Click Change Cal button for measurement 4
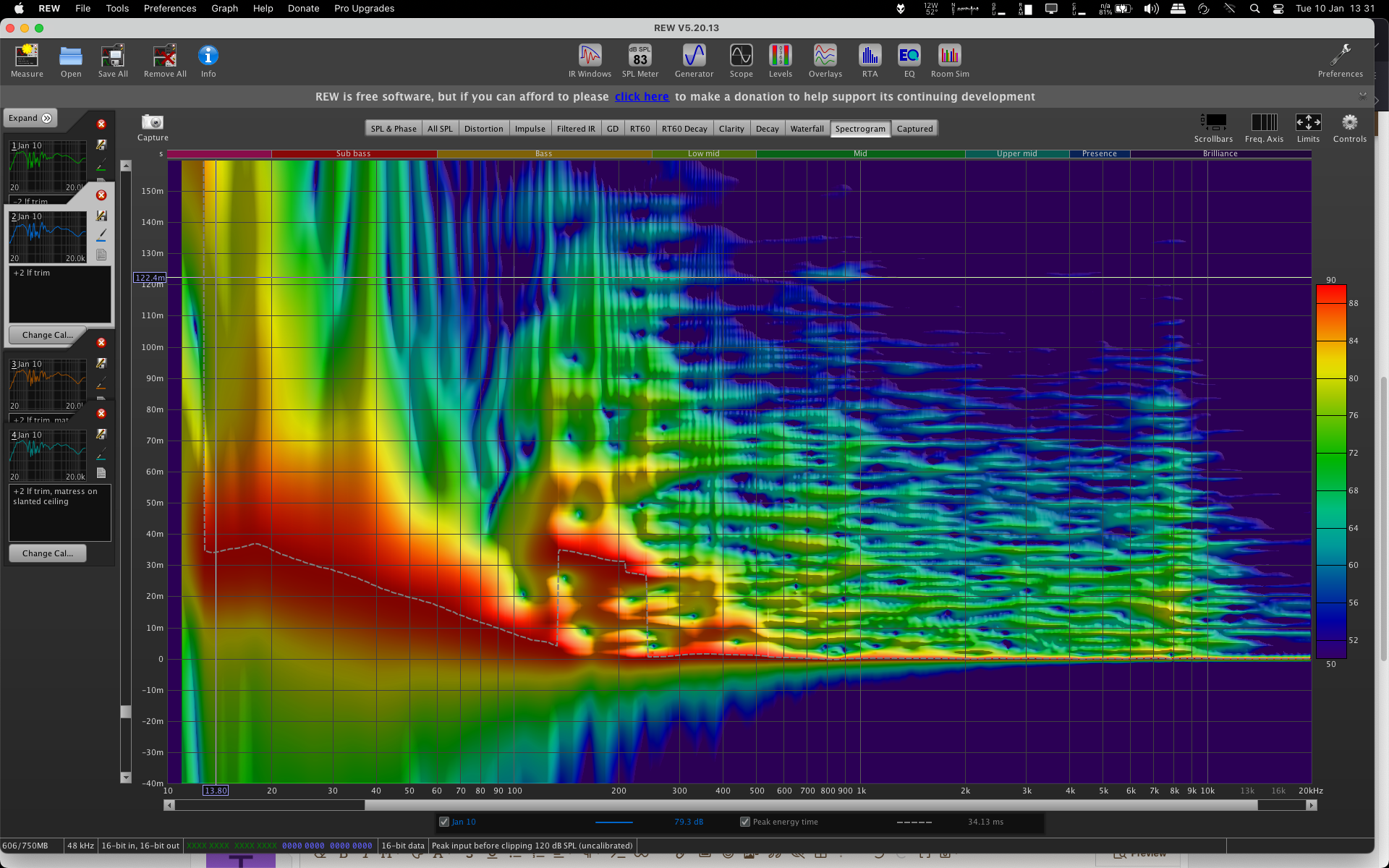The width and height of the screenshot is (1389, 868). coord(47,553)
